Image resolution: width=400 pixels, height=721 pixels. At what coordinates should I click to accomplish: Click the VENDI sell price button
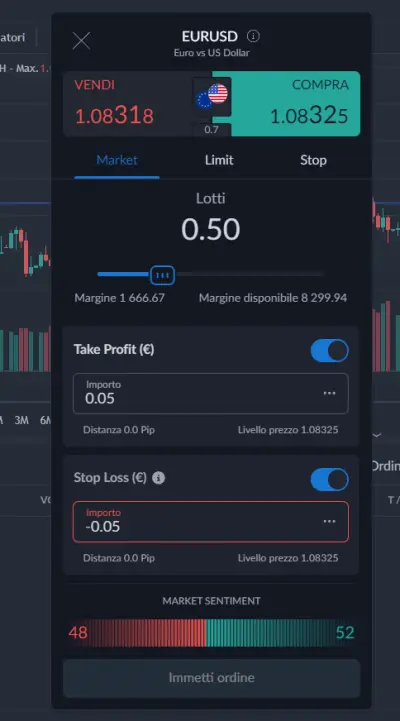coord(133,103)
